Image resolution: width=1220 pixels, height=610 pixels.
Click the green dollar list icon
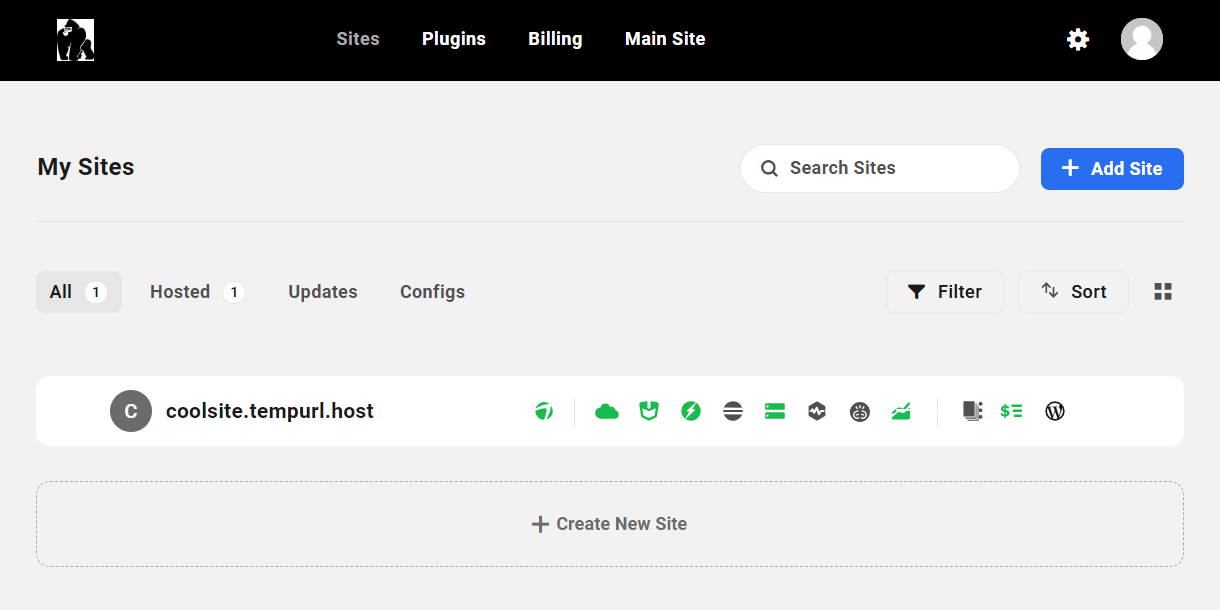[x=1011, y=411]
